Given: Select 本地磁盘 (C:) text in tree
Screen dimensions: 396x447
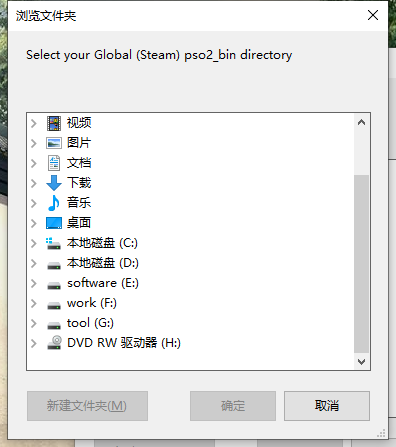Looking at the screenshot, I should [102, 243].
